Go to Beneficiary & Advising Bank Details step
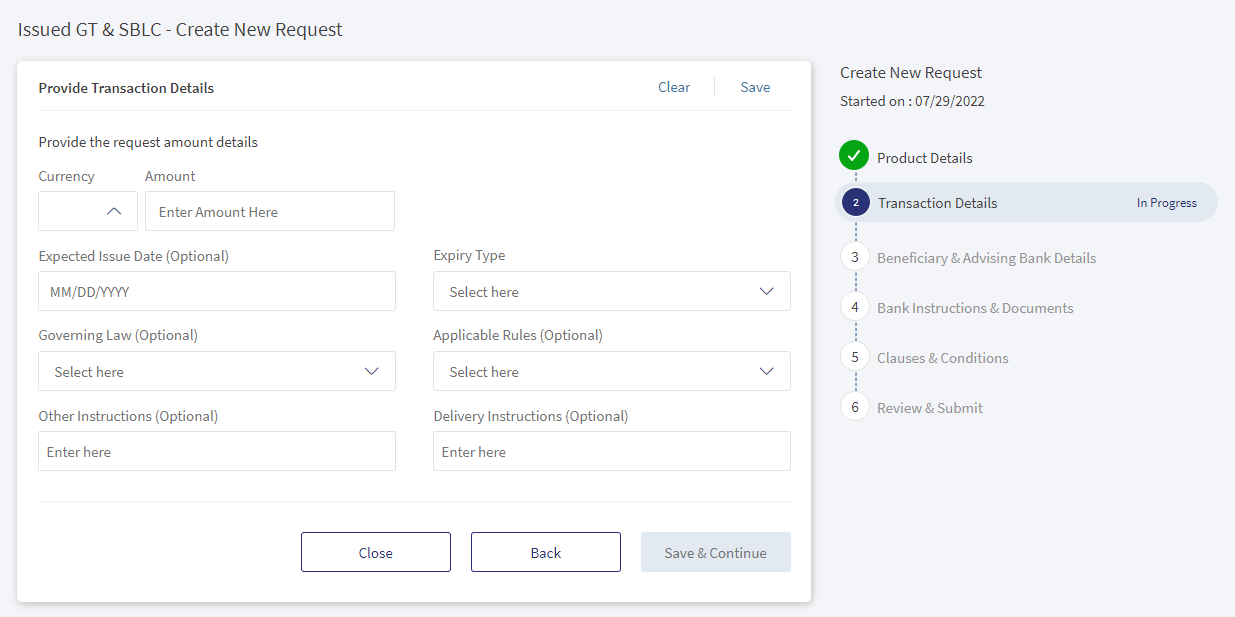 pyautogui.click(x=986, y=258)
